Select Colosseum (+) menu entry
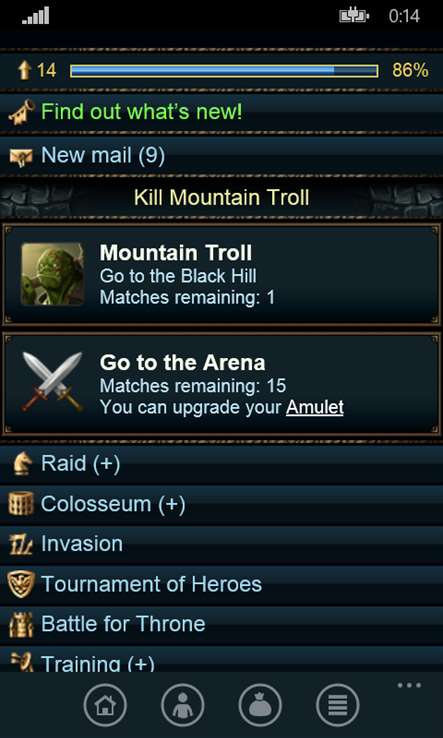 pos(221,504)
